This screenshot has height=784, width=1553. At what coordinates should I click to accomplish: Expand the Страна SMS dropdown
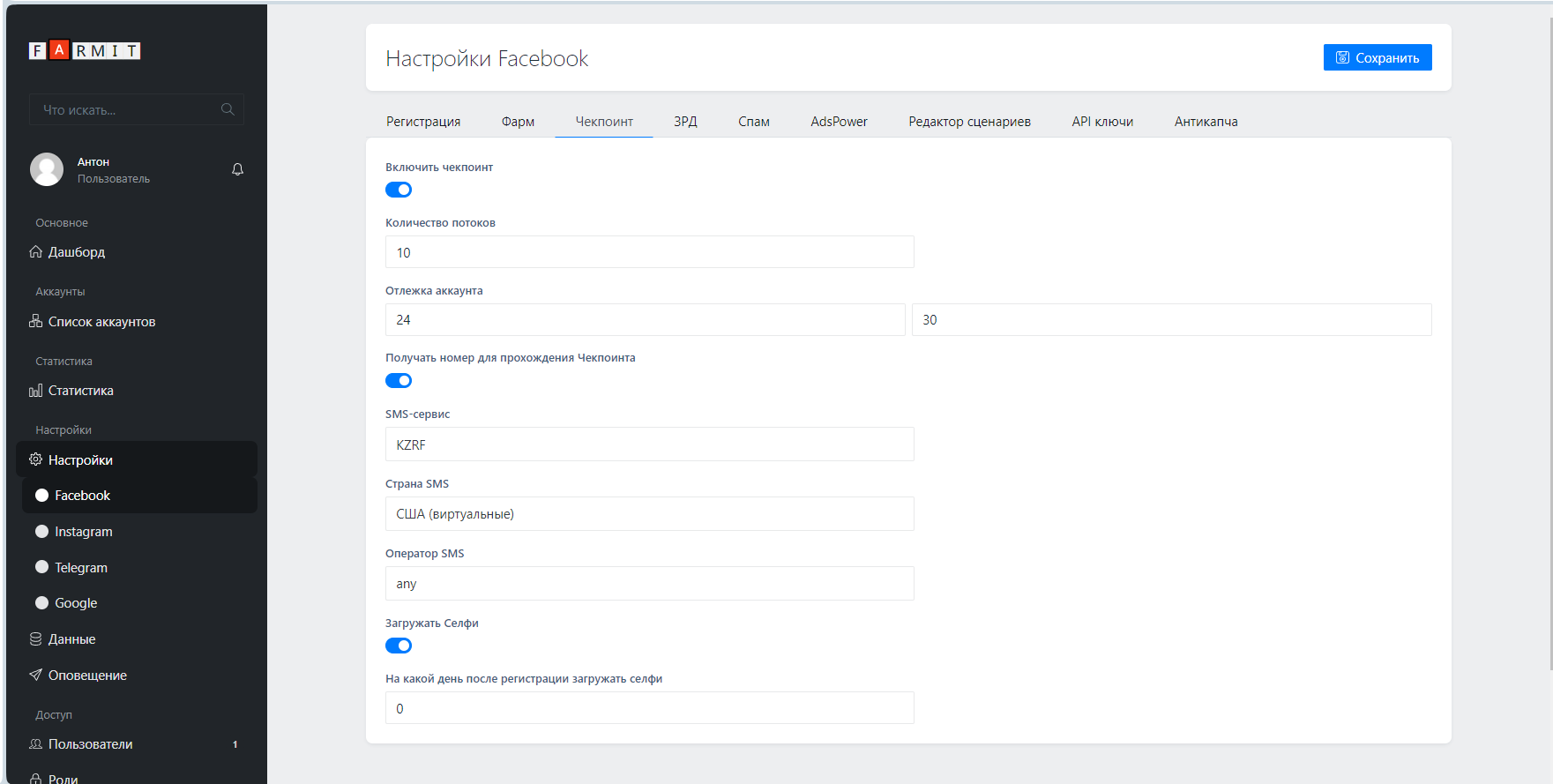tap(649, 514)
